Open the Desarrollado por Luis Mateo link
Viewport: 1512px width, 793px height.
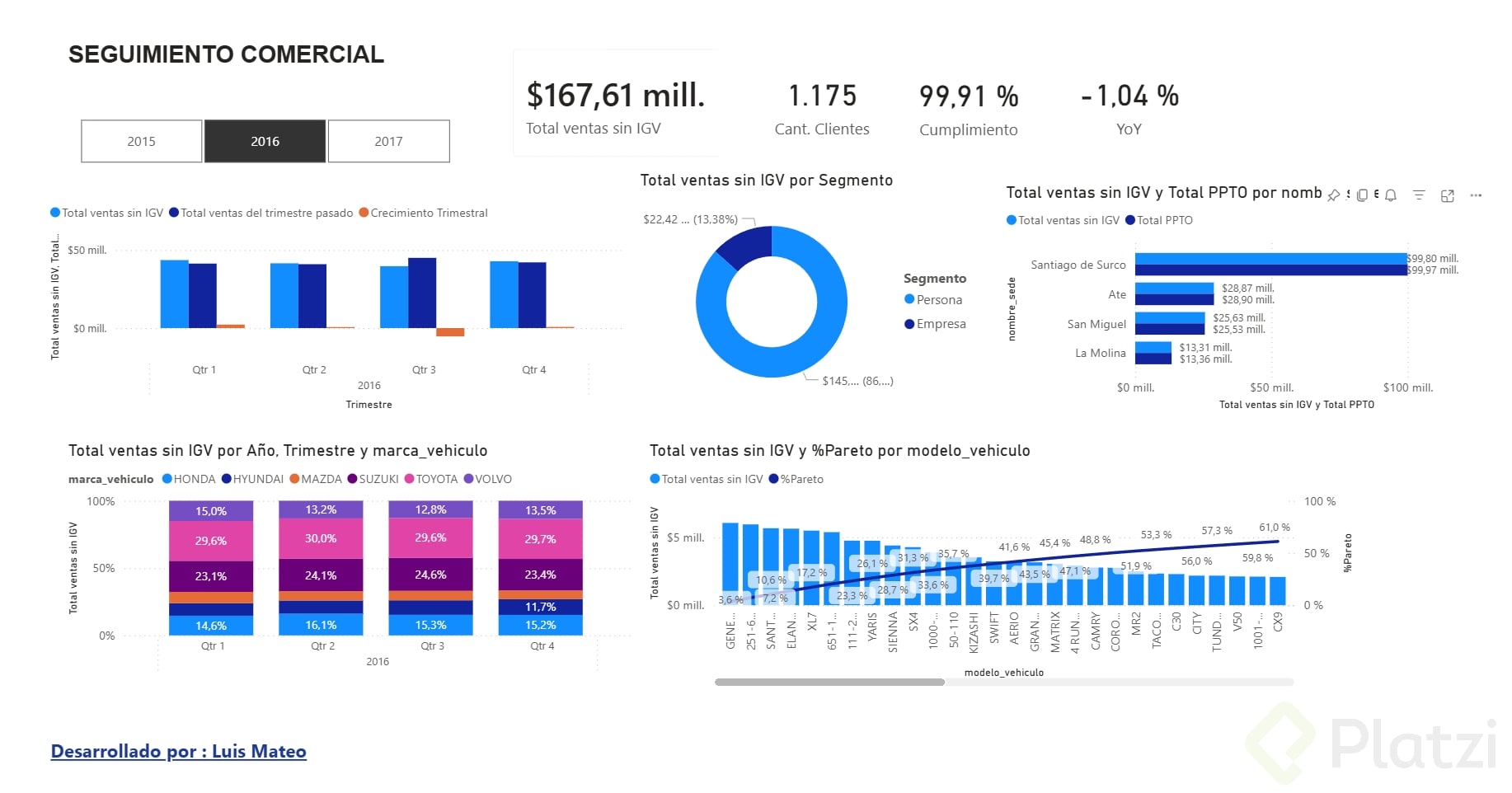click(179, 751)
